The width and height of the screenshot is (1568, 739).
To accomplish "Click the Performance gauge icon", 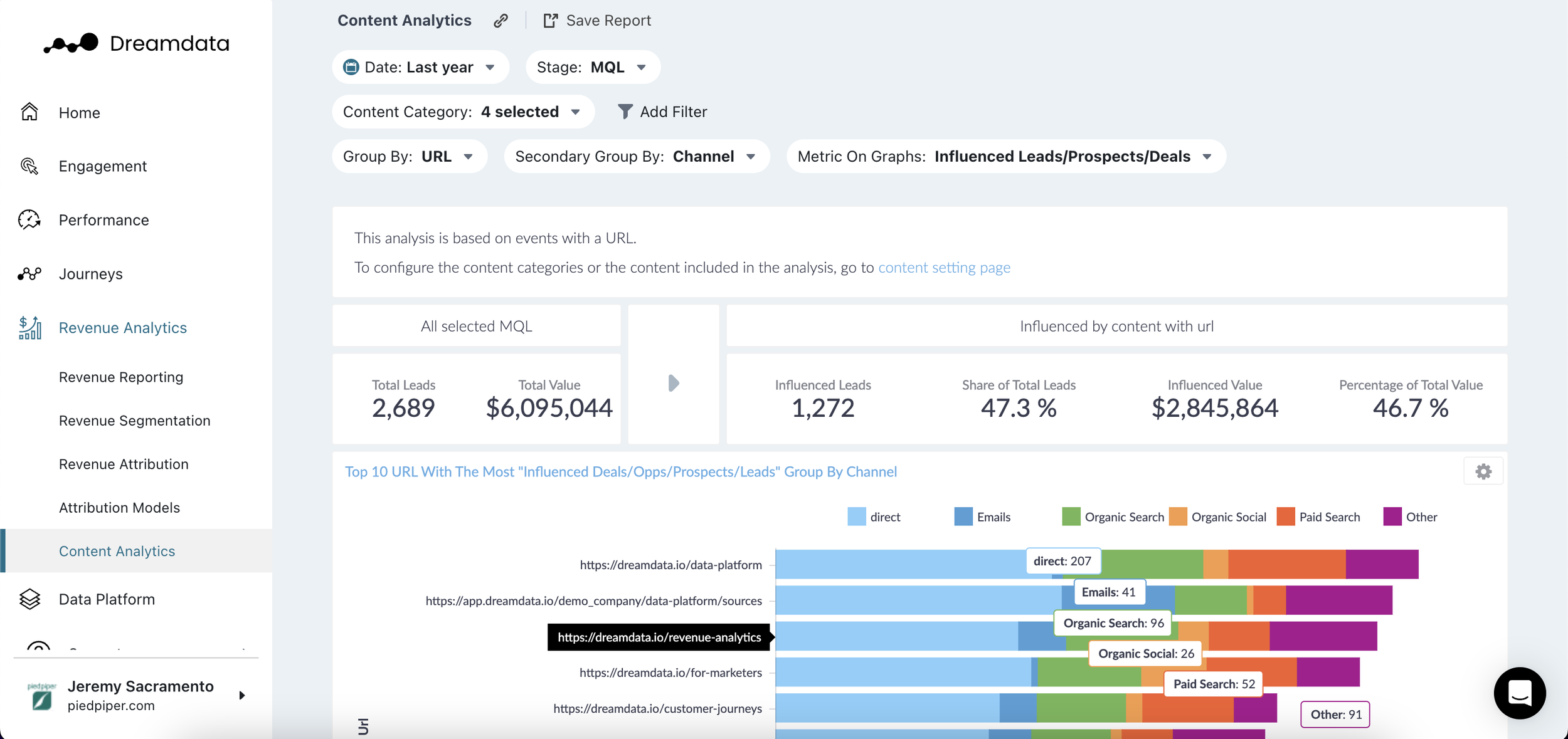I will [x=29, y=220].
